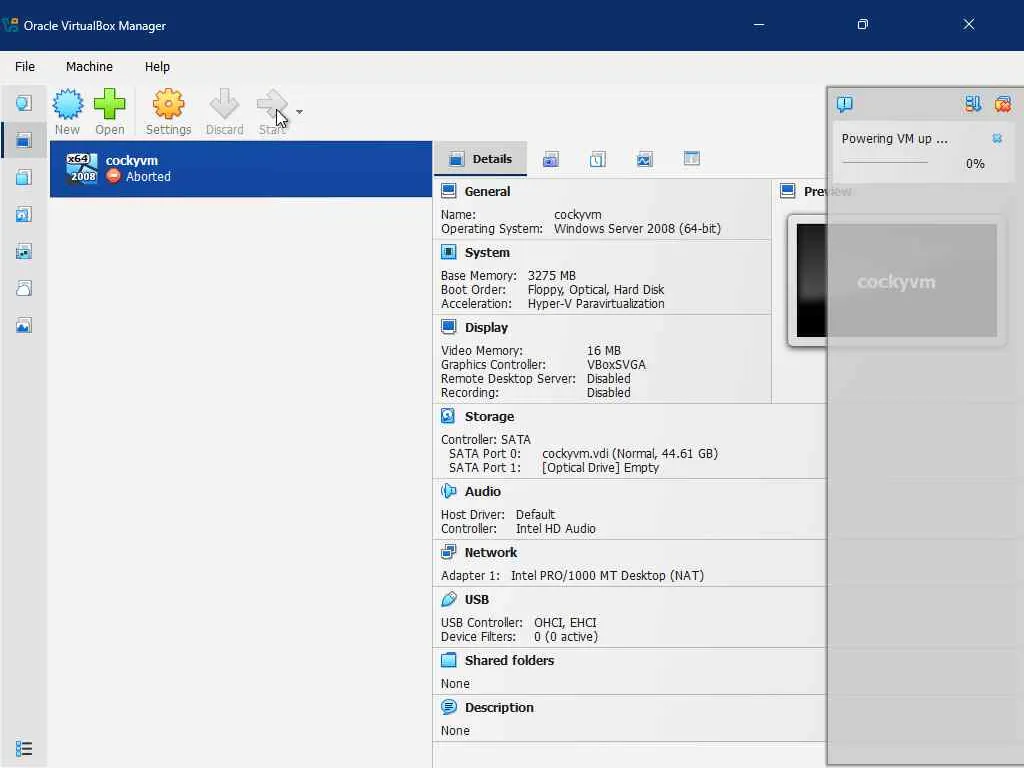The image size is (1024, 768).
Task: Click the USB section plug icon
Action: (x=449, y=599)
